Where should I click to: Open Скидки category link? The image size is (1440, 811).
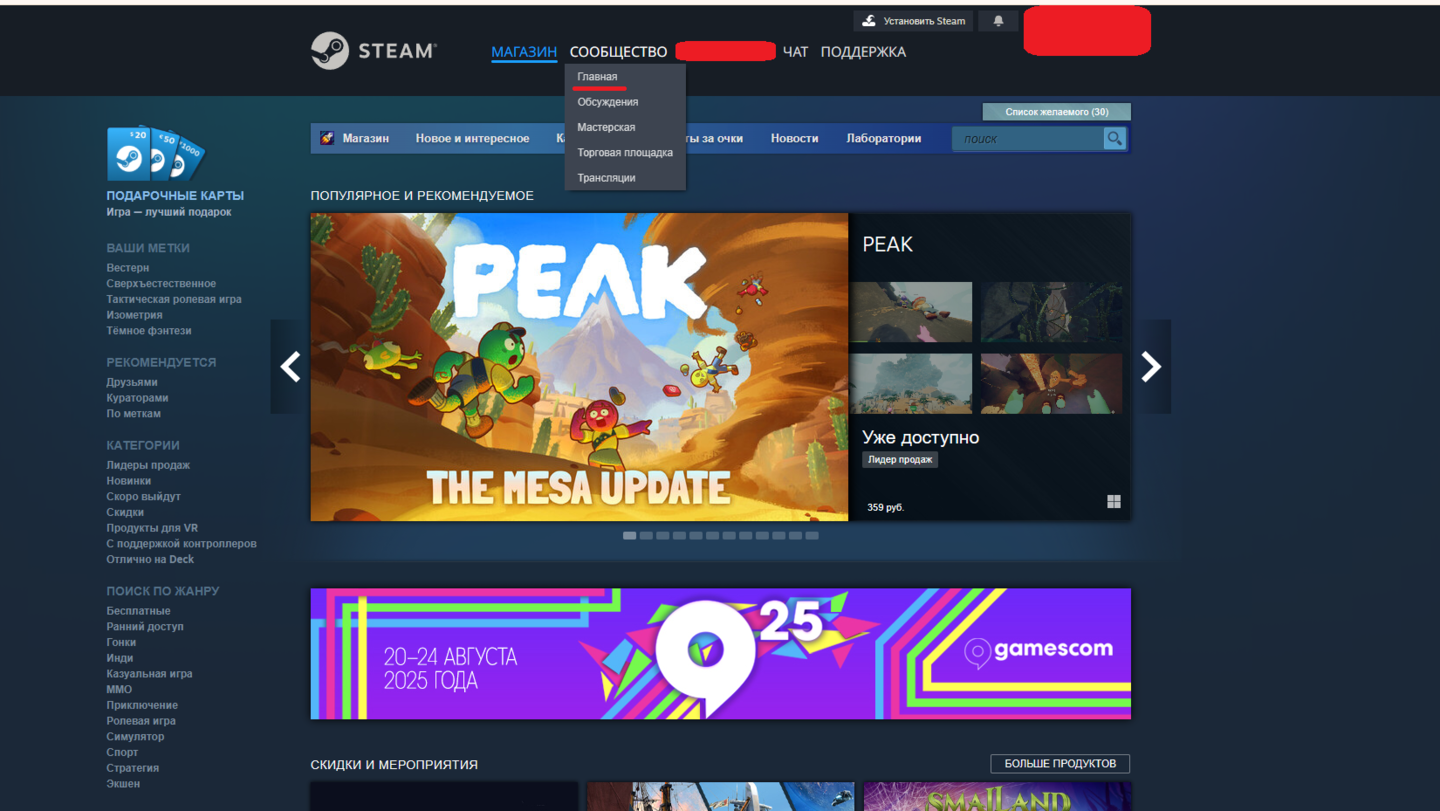coord(125,512)
